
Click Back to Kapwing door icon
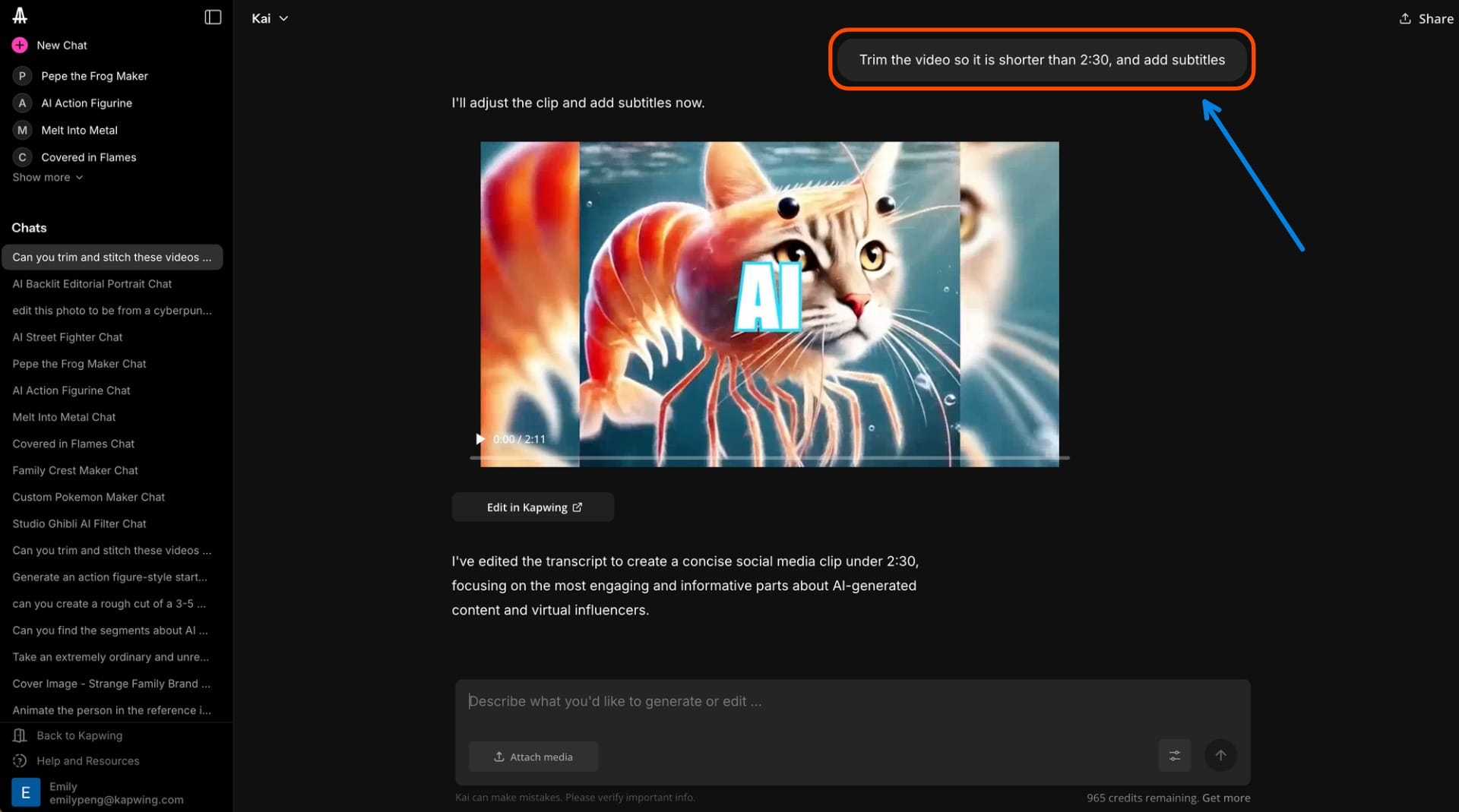tap(20, 735)
